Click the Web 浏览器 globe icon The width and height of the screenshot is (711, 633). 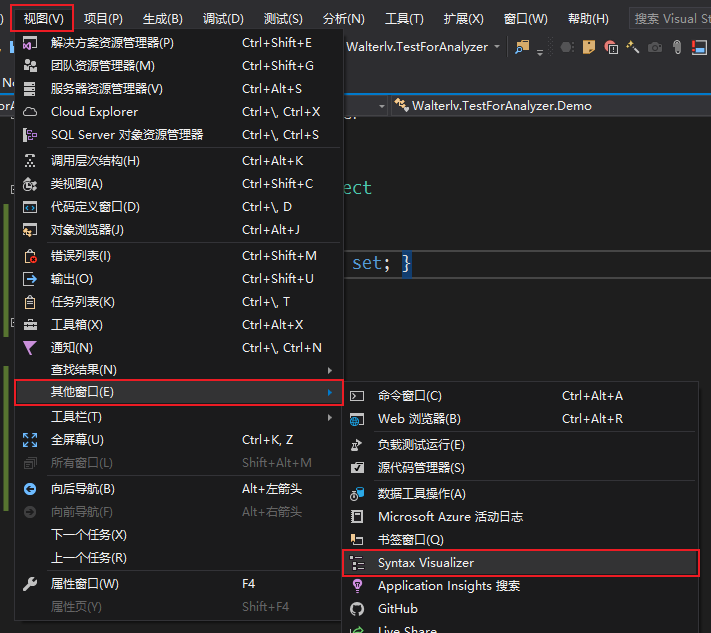[x=357, y=419]
